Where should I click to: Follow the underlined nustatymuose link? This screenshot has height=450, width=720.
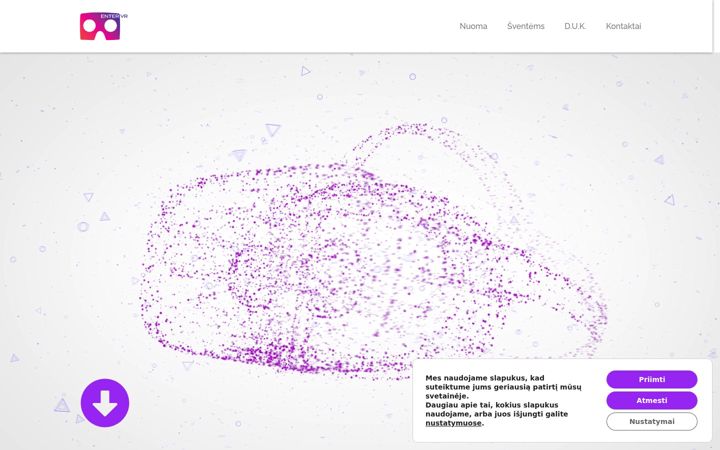453,423
